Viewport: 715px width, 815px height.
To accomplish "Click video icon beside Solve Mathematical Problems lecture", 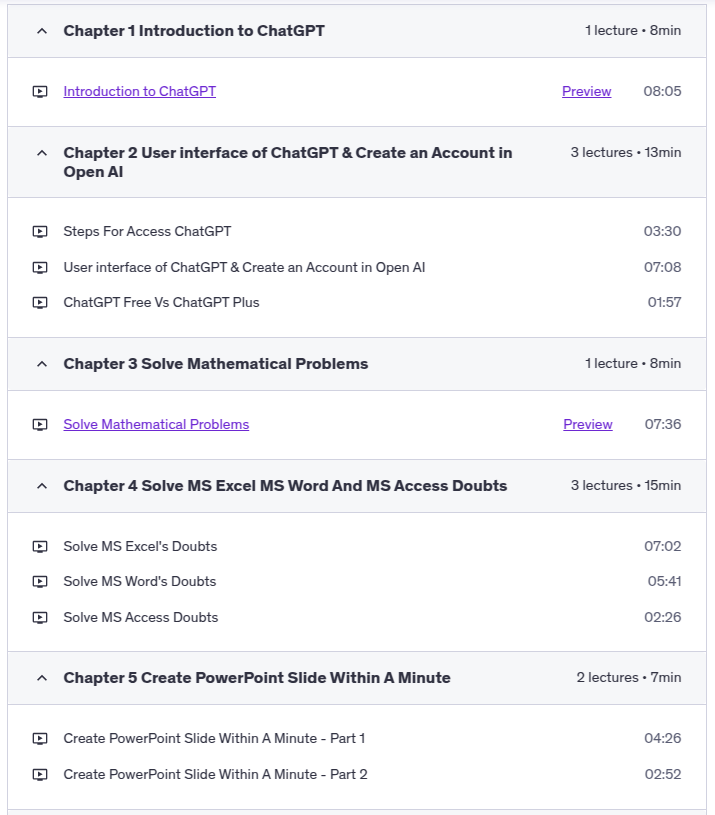I will 40,425.
